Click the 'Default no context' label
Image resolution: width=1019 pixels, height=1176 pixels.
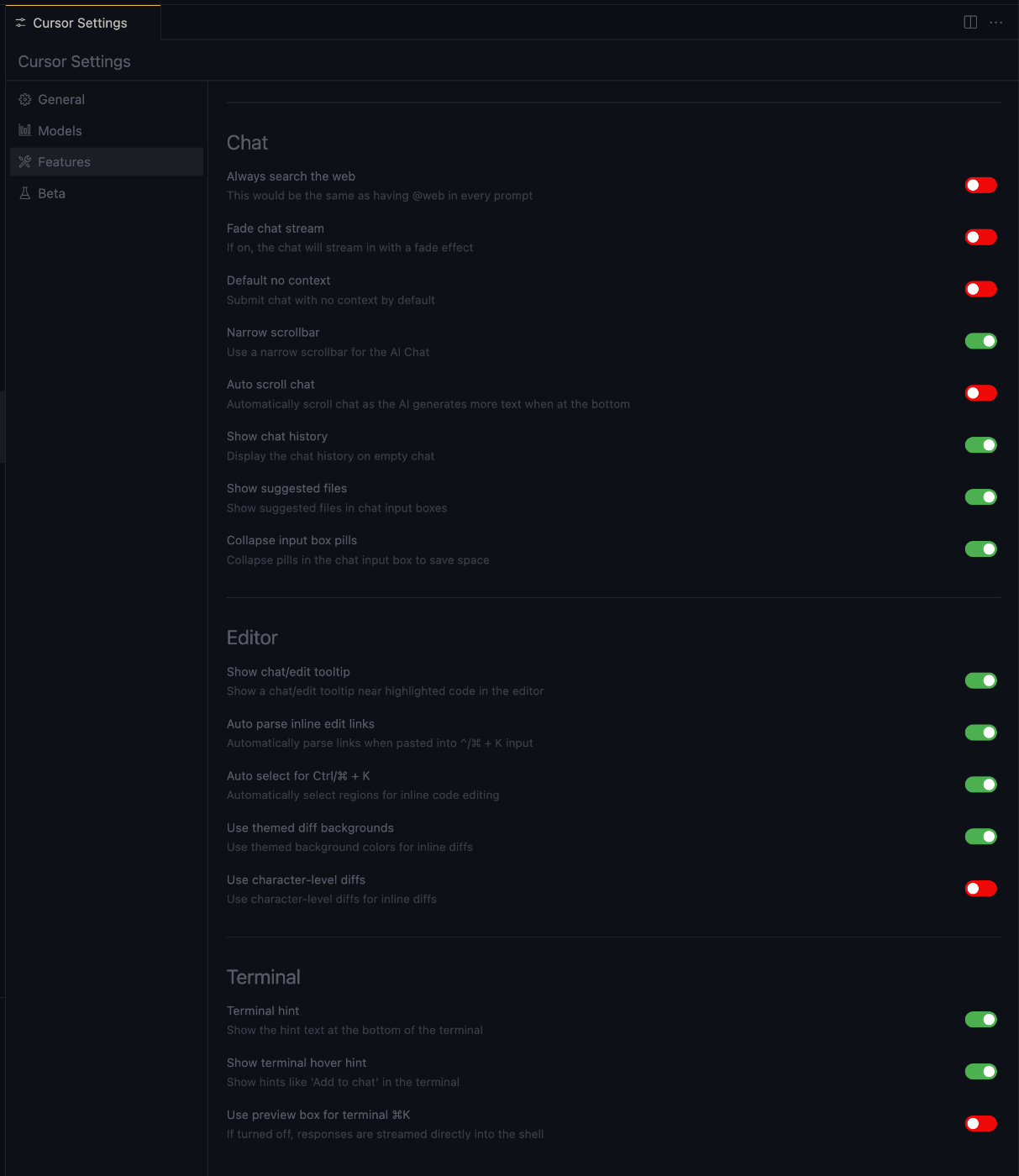[x=279, y=281]
